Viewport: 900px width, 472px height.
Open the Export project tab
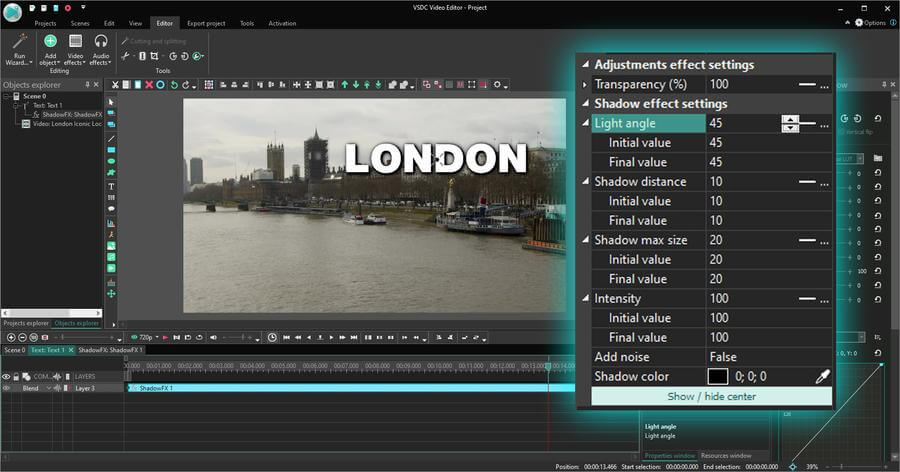click(x=206, y=24)
